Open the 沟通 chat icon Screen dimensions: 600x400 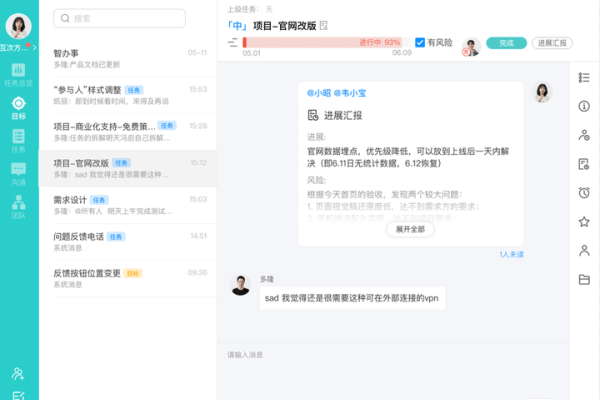pyautogui.click(x=18, y=174)
